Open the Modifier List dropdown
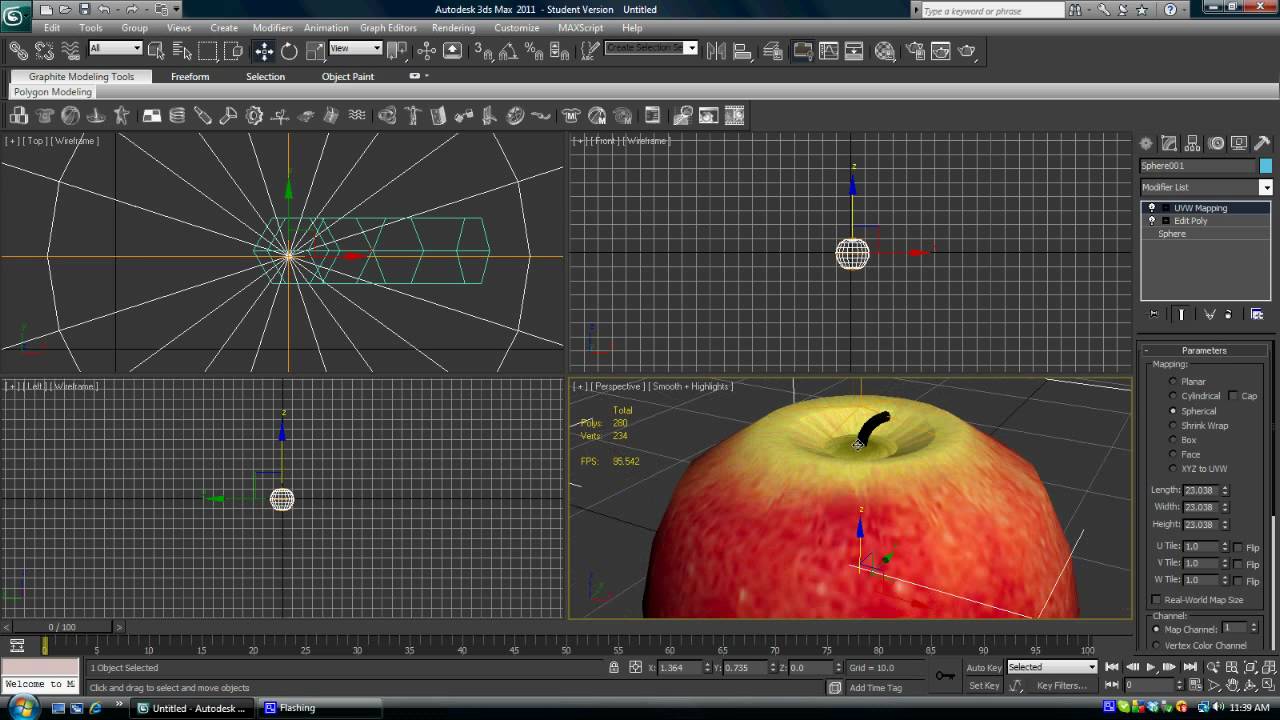1280x720 pixels. (1265, 187)
